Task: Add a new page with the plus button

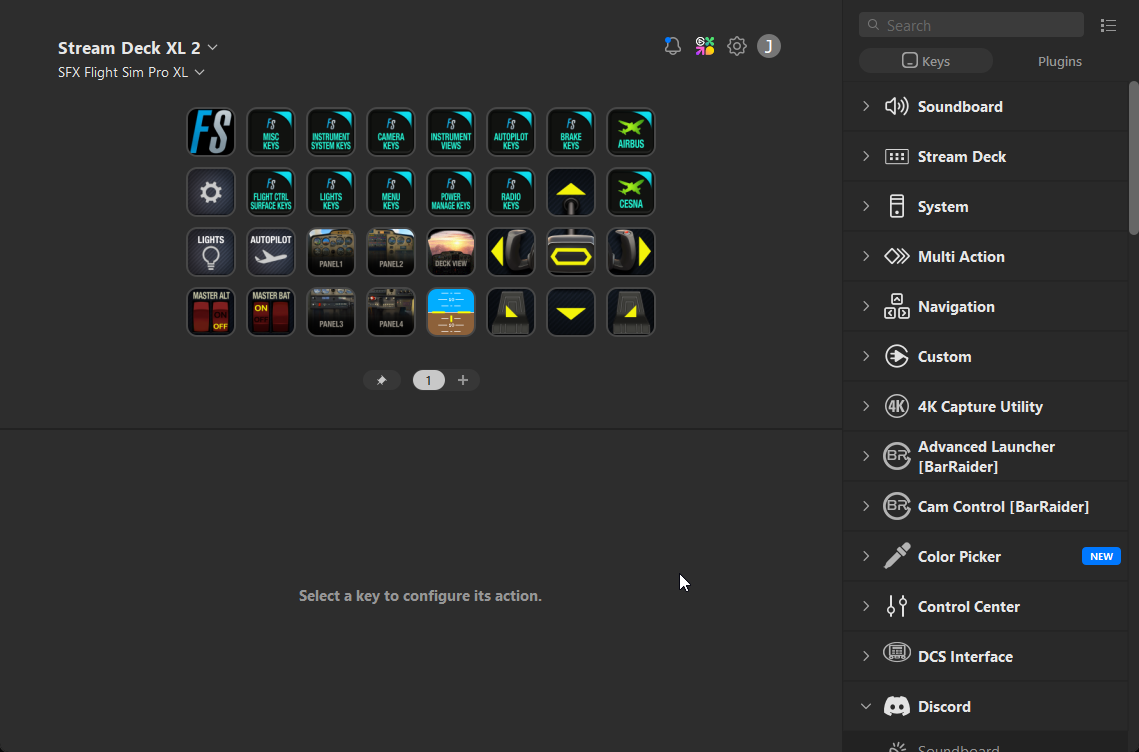Action: (463, 380)
